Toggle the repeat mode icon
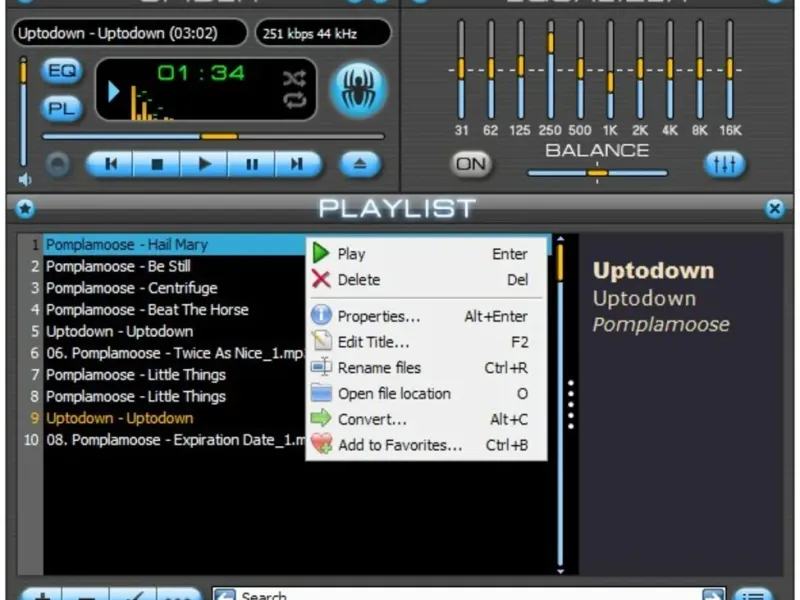800x600 pixels. tap(294, 100)
